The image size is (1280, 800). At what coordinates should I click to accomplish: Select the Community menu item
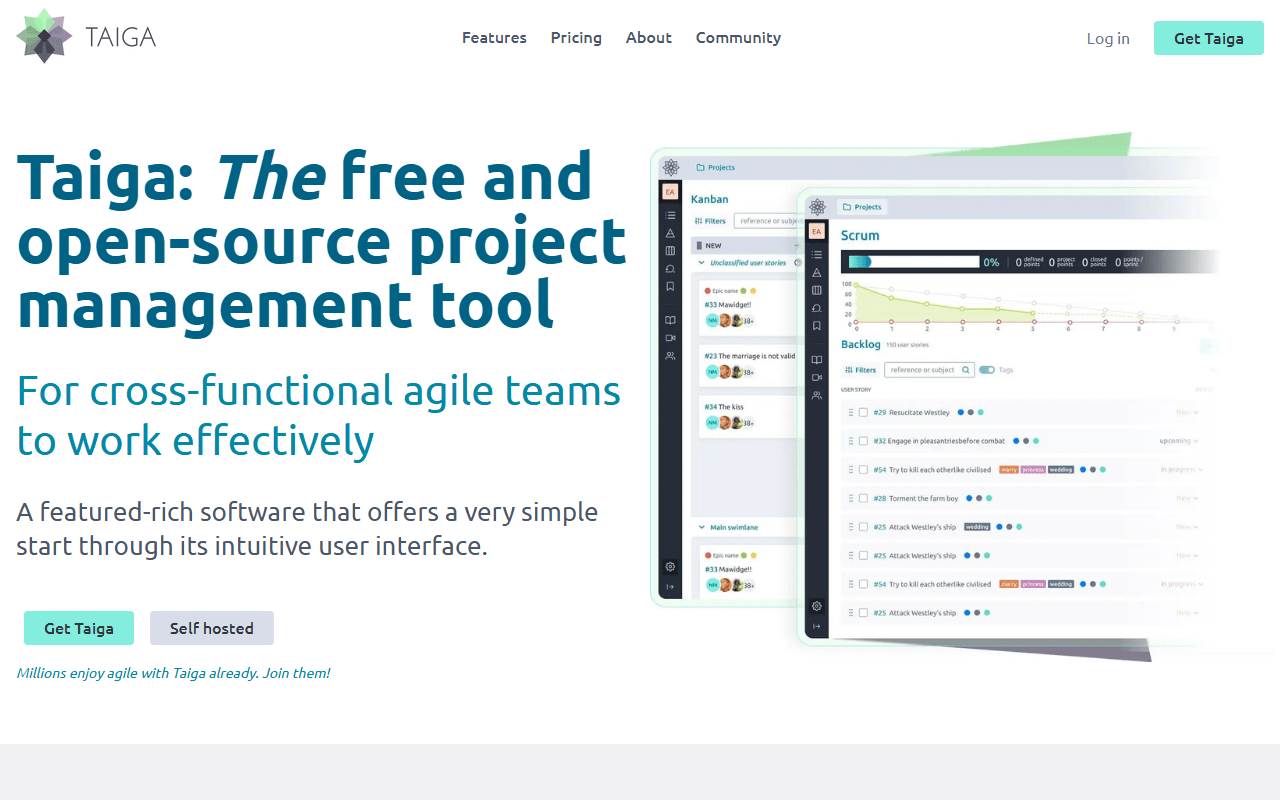tap(738, 38)
